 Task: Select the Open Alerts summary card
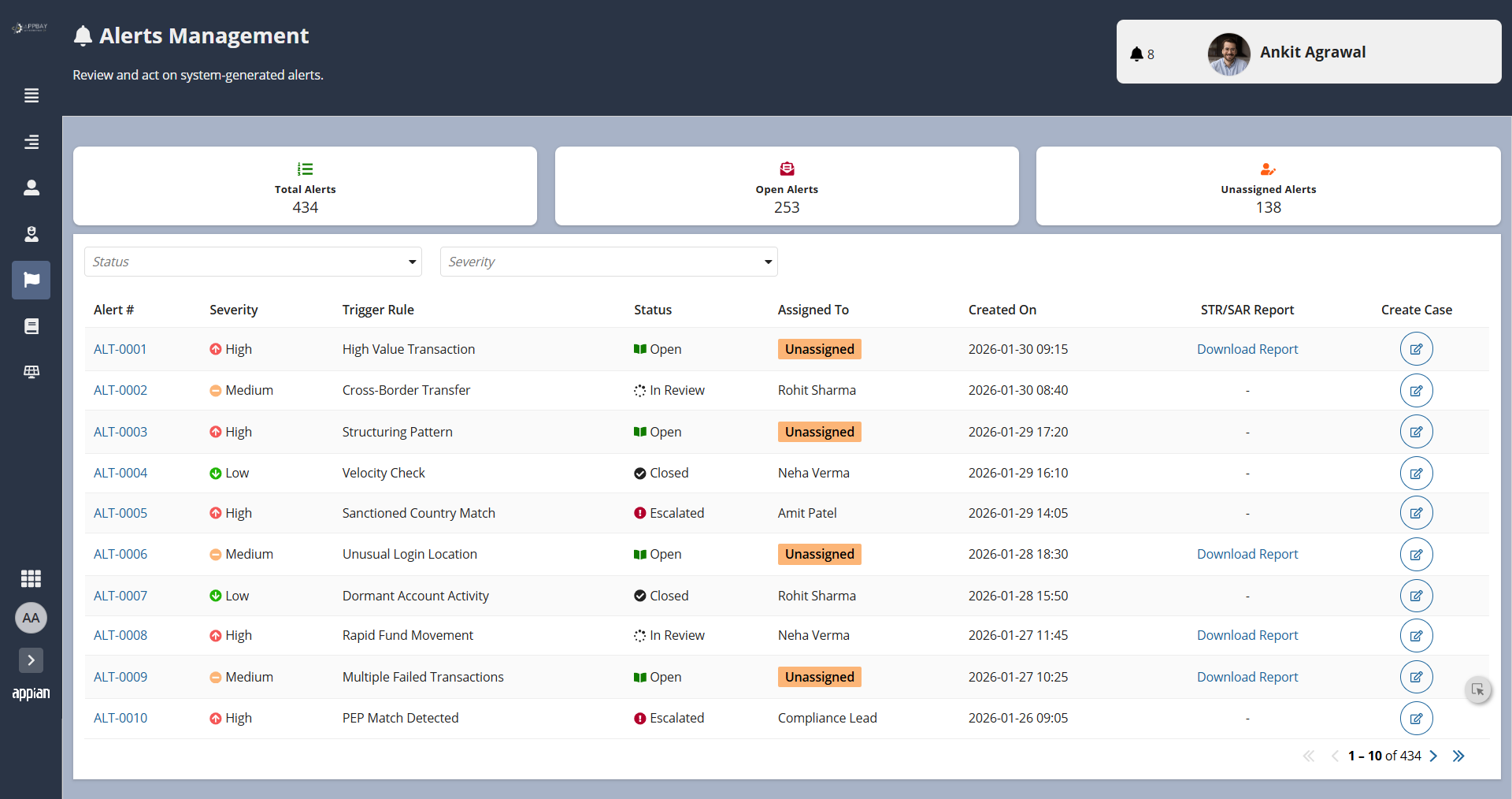(x=786, y=187)
